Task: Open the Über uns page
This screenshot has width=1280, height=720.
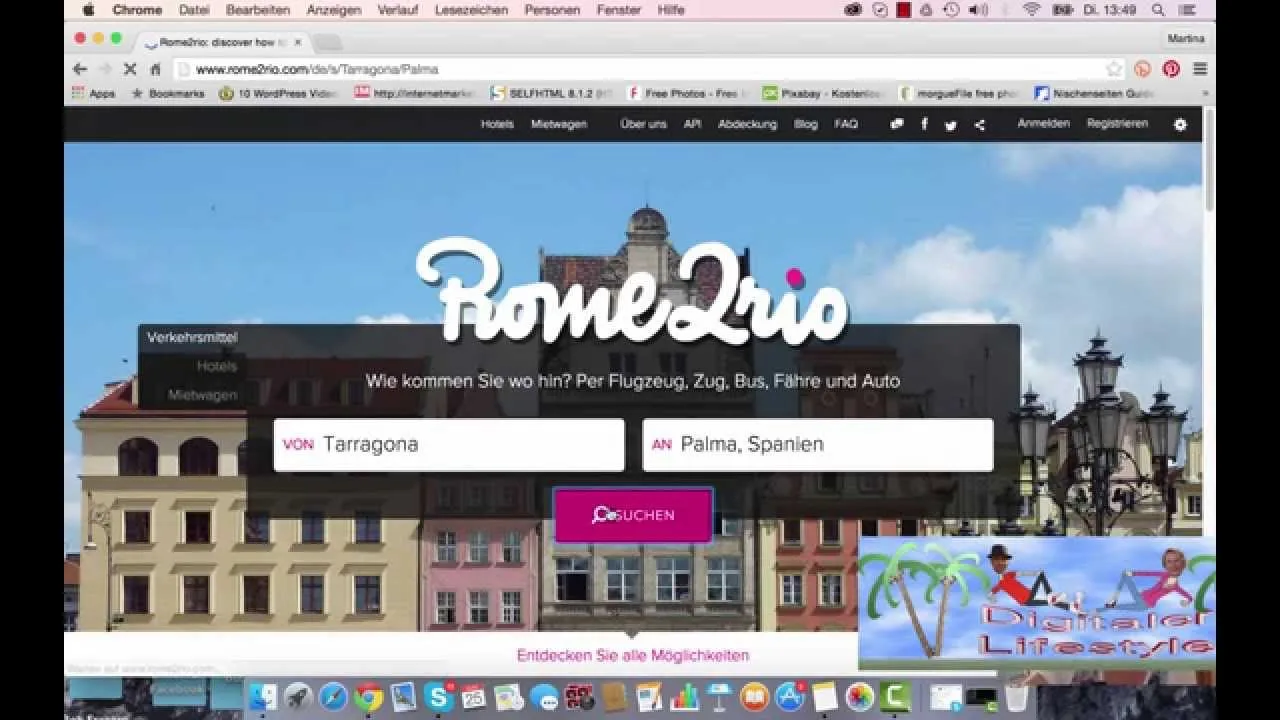Action: (x=643, y=124)
